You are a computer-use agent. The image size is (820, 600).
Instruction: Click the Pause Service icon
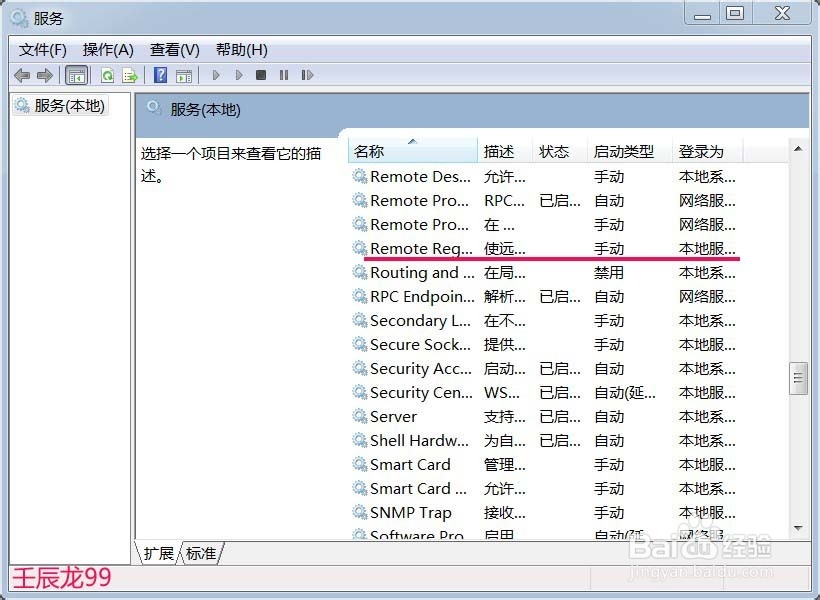(x=284, y=74)
